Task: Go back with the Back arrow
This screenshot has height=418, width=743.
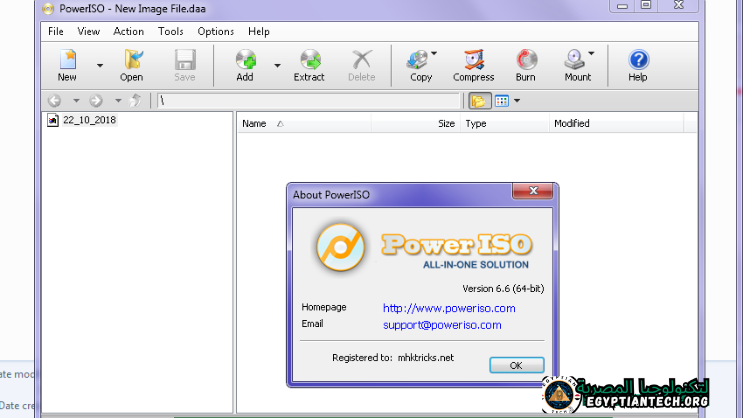Action: tap(54, 100)
